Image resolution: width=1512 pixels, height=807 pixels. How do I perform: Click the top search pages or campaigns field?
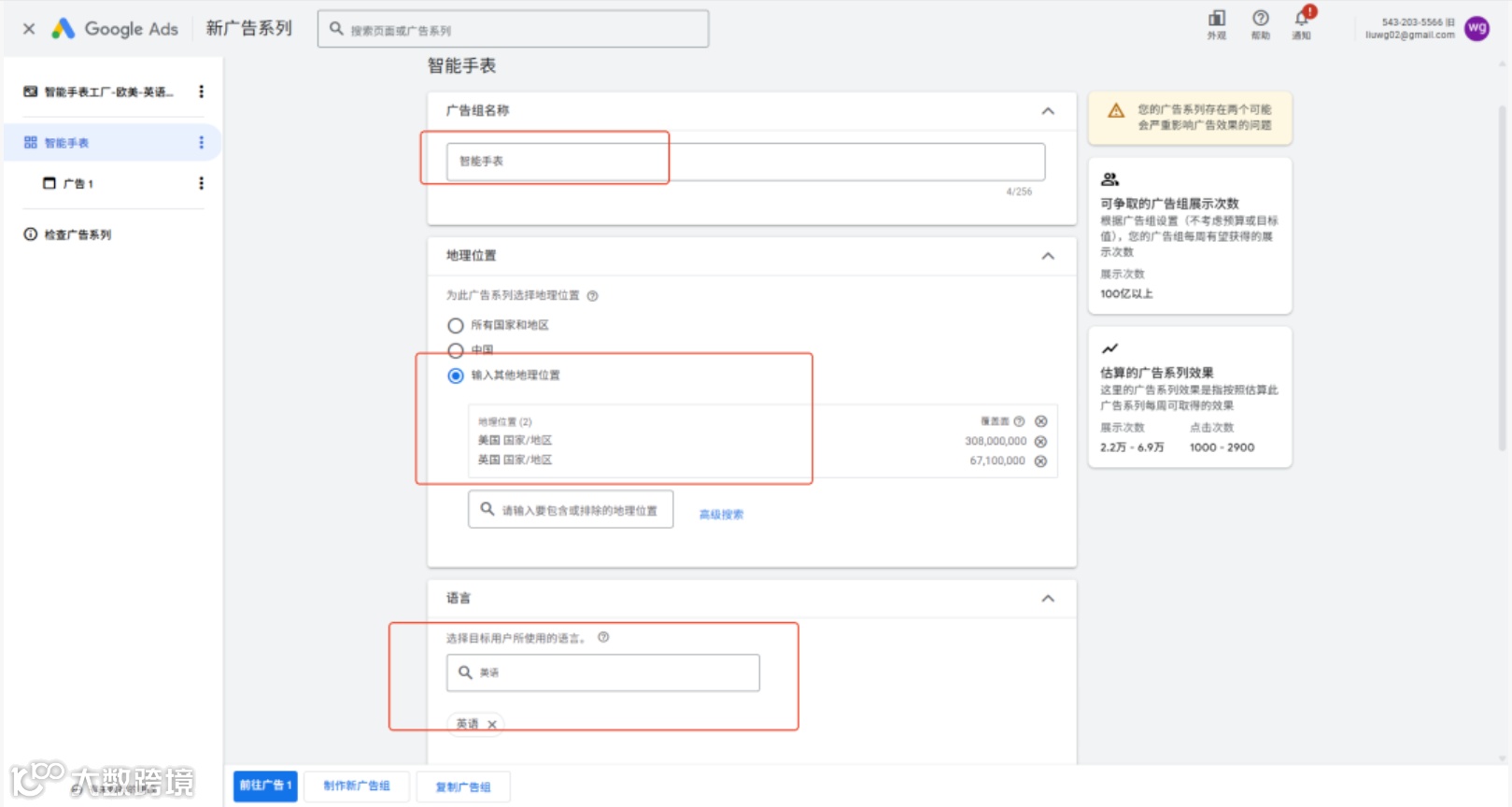513,29
